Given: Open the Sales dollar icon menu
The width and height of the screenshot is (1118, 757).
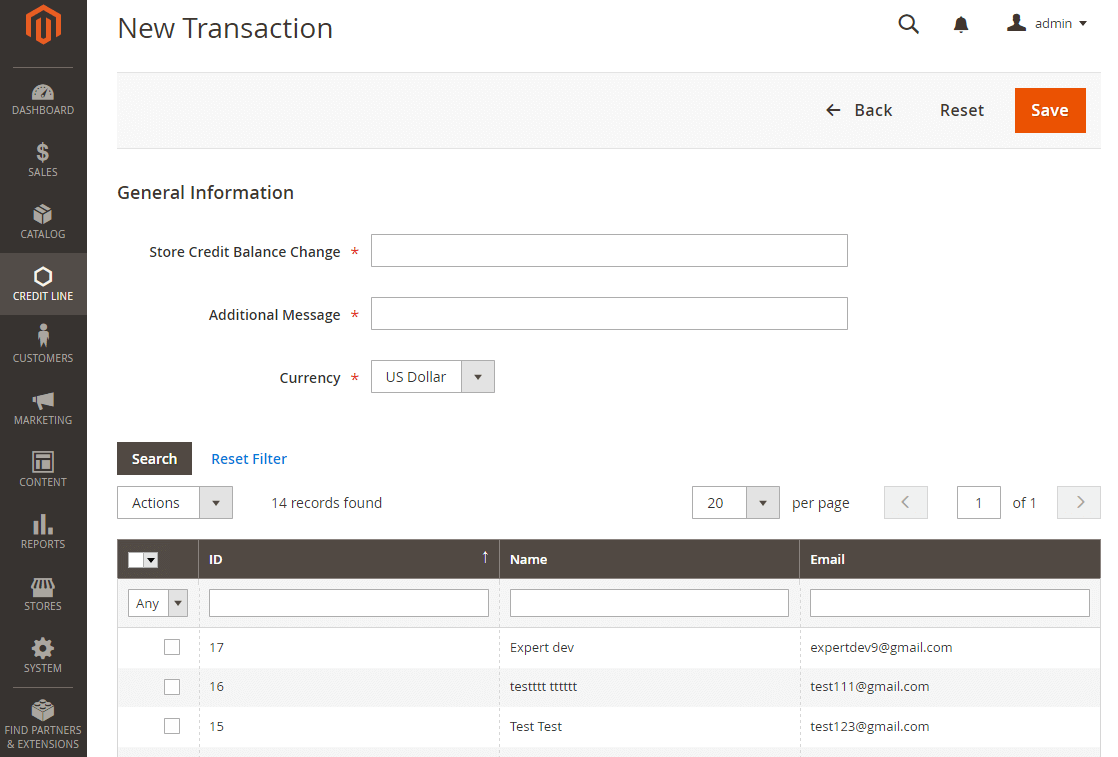Looking at the screenshot, I should click(43, 153).
